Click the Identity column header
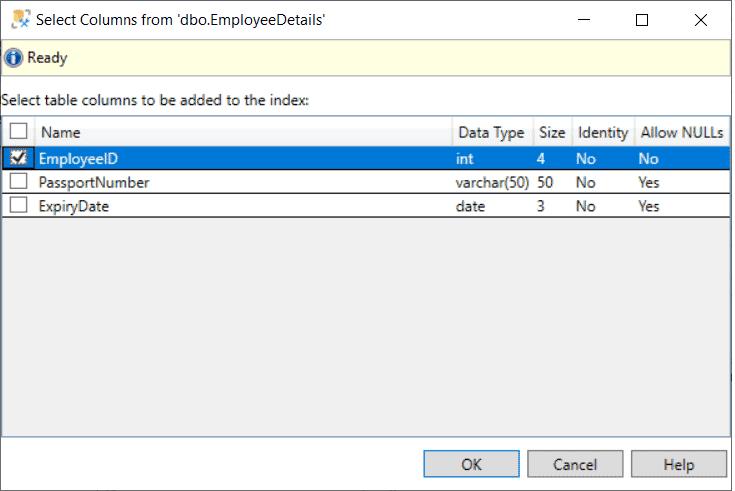The image size is (735, 491). click(602, 132)
